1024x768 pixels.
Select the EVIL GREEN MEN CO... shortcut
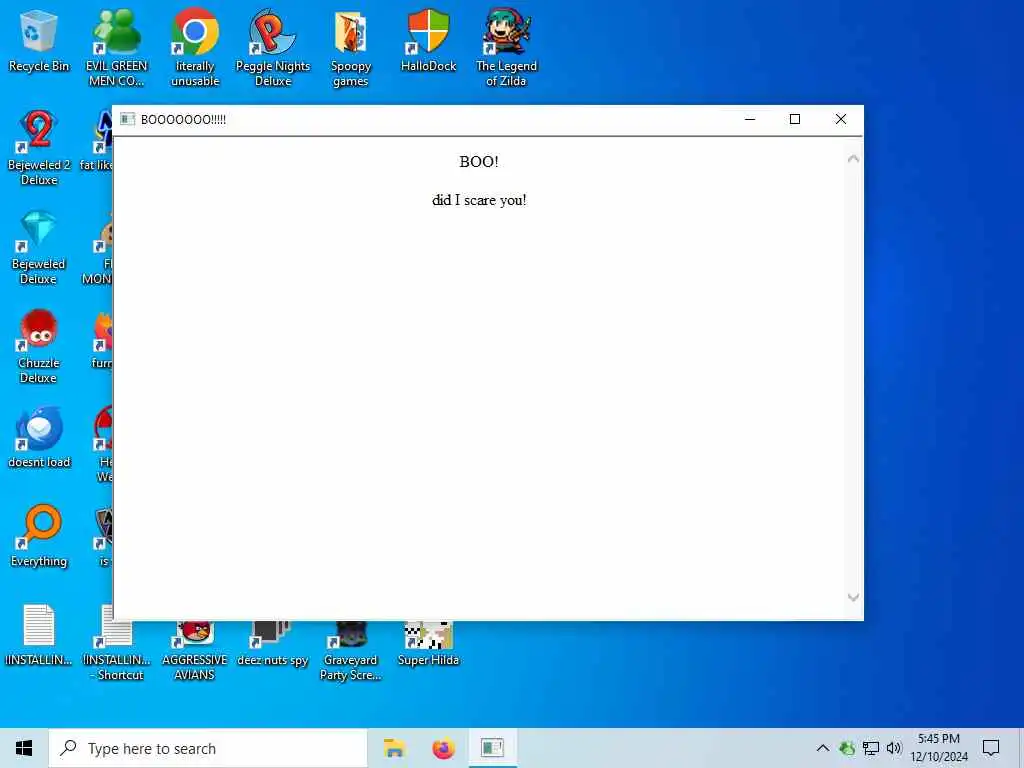[x=117, y=47]
